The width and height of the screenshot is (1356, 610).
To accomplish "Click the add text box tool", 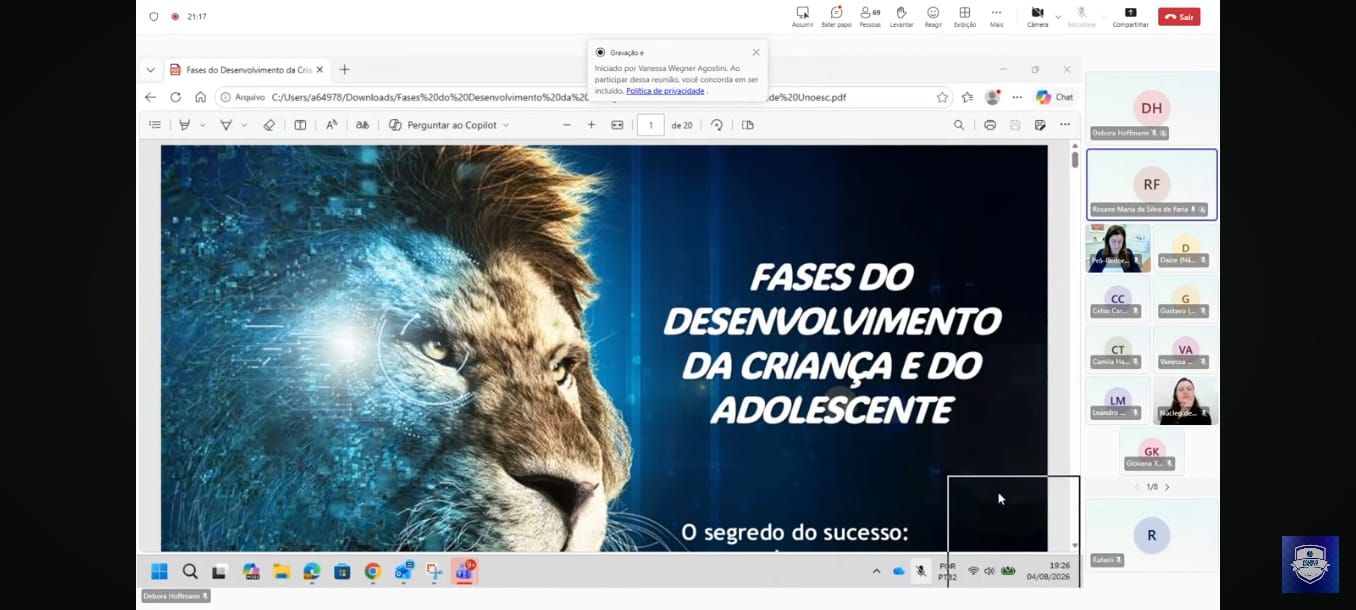I will click(x=300, y=125).
